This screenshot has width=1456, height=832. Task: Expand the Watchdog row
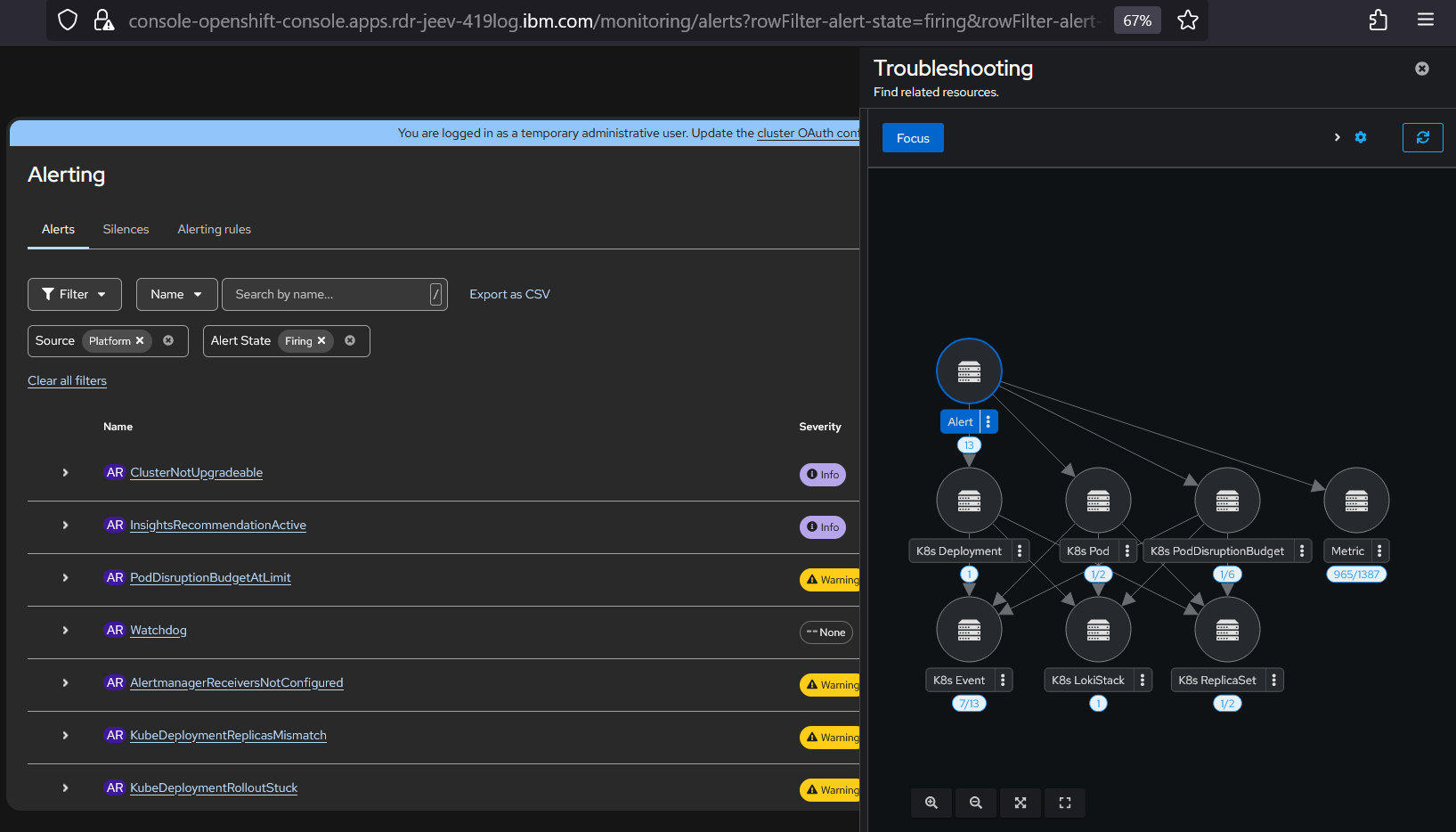65,630
